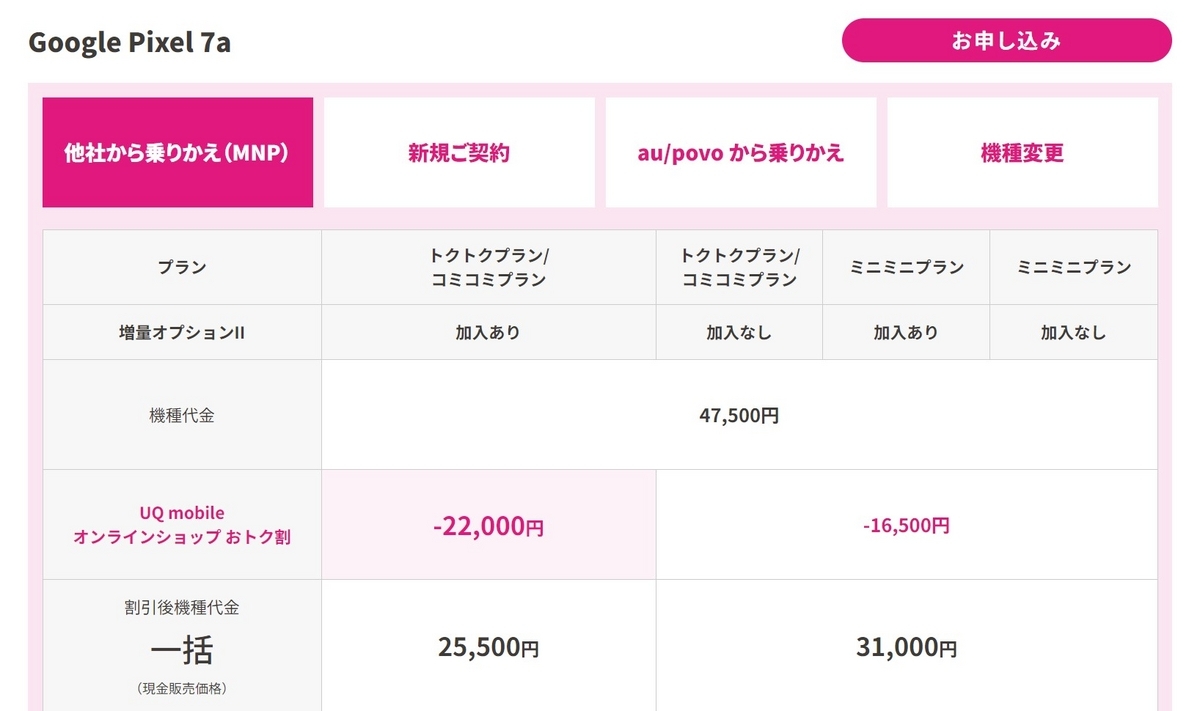Click the (現金販売価格) note text
Viewport: 1200px width, 711px height.
[182, 689]
